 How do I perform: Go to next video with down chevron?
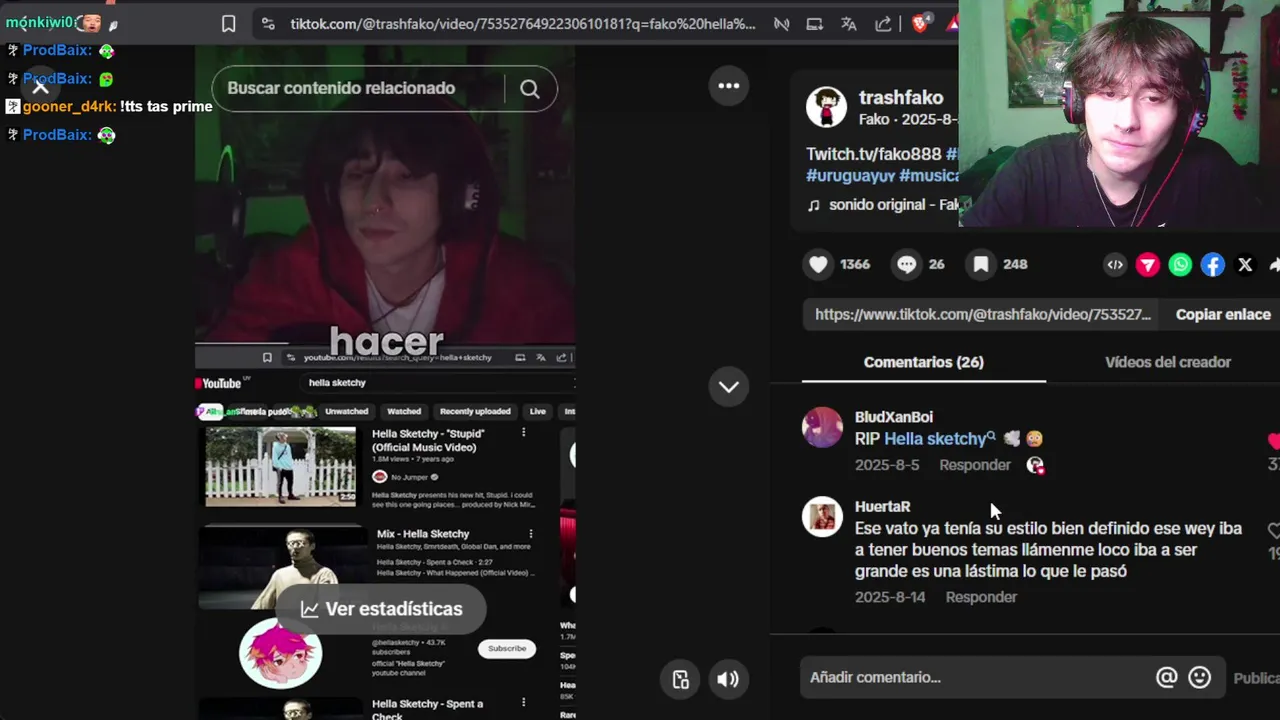(x=729, y=387)
